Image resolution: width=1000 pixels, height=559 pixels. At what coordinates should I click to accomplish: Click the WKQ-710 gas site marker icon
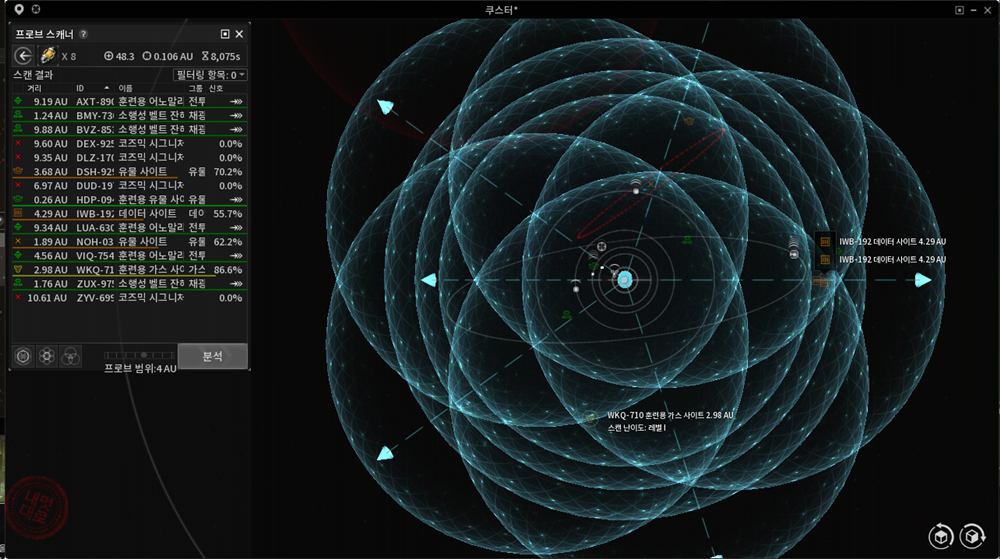click(x=590, y=418)
